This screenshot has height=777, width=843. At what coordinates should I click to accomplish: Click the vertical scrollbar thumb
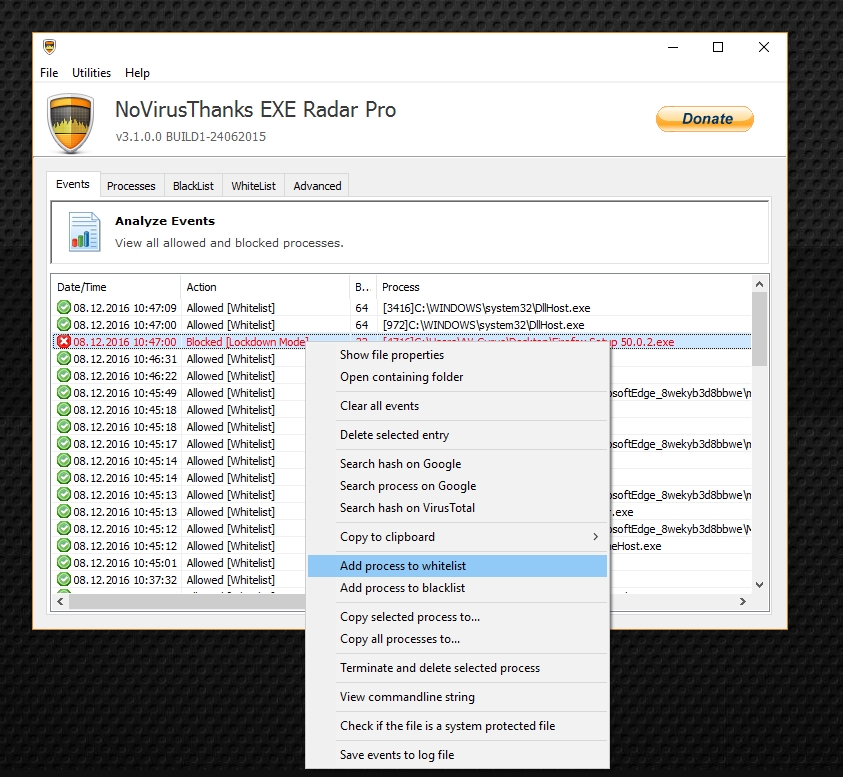760,329
